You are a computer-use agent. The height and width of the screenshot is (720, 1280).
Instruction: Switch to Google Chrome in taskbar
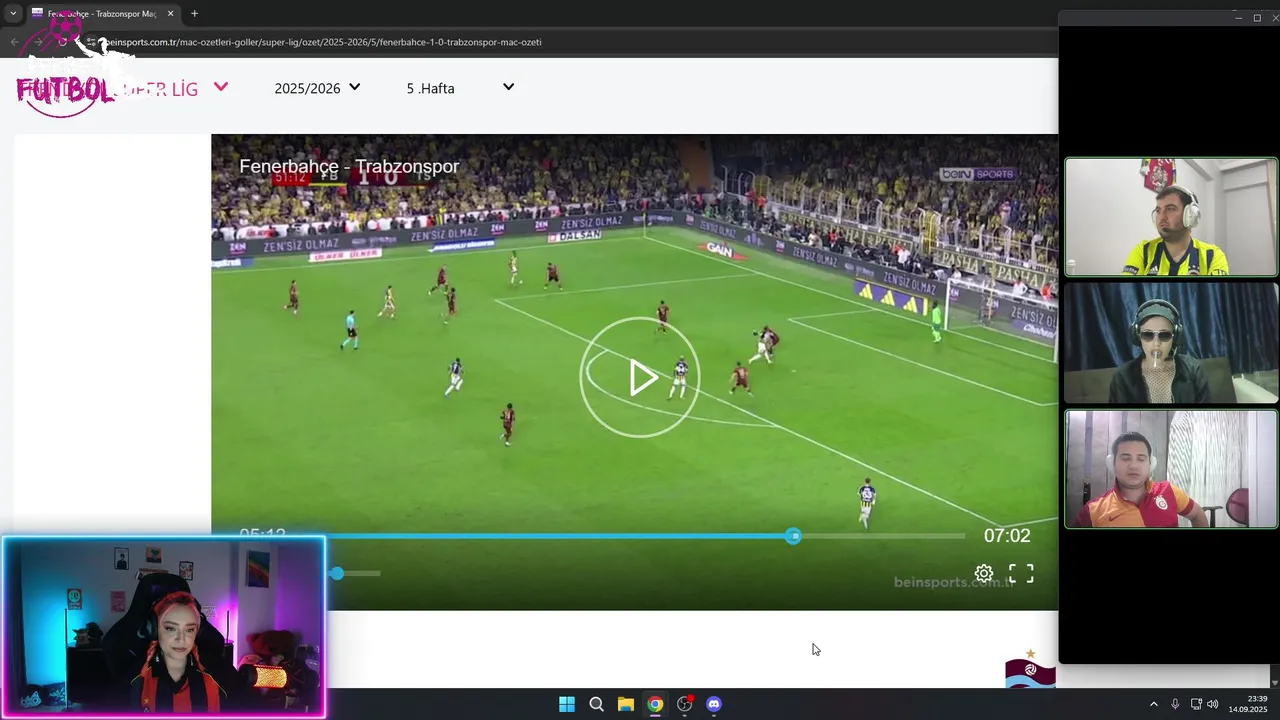coord(654,704)
